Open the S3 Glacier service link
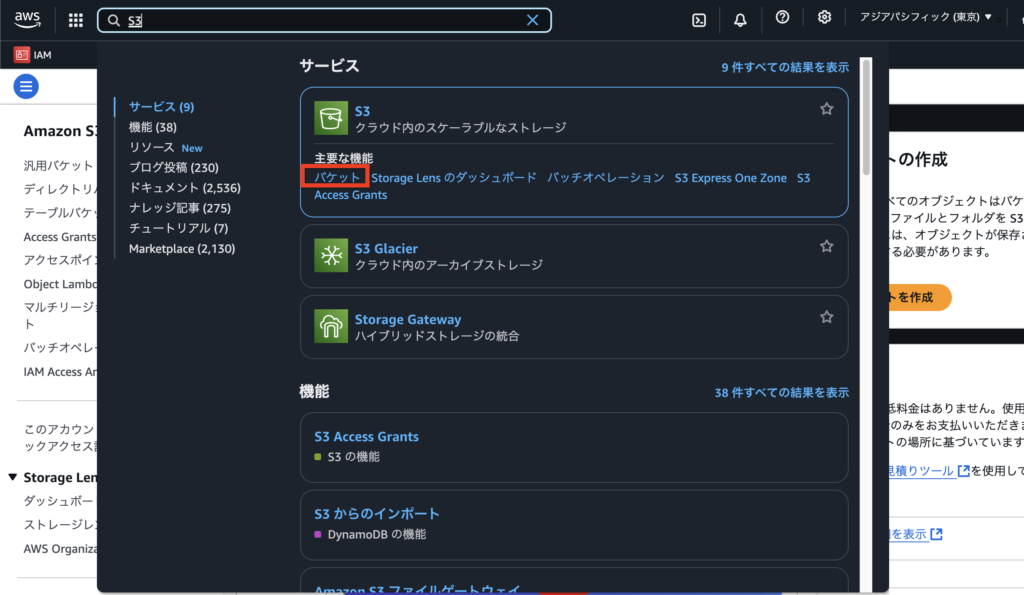The height and width of the screenshot is (595, 1024). [386, 249]
